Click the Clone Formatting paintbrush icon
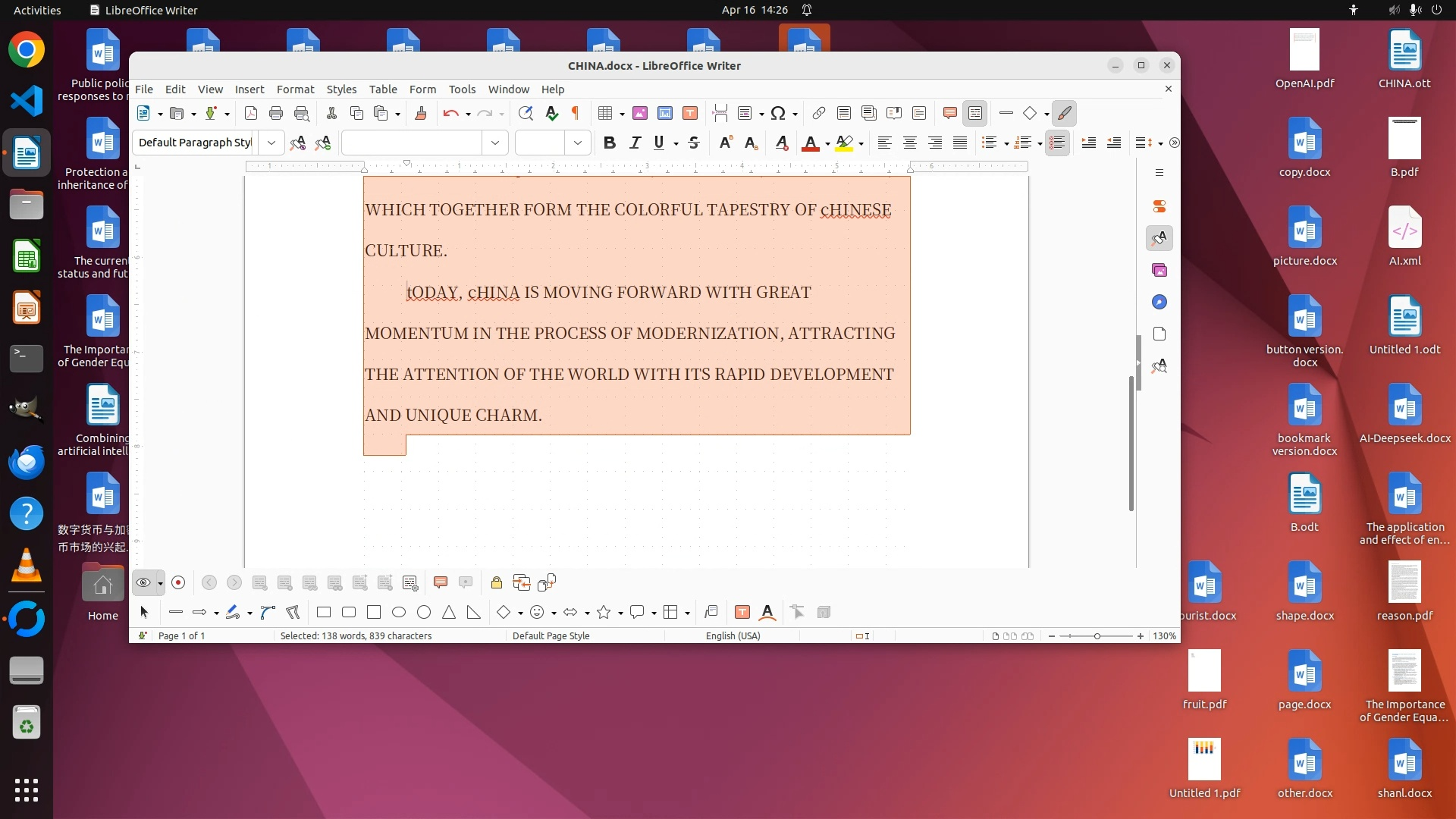Screen dimensions: 1456x819 421,114
